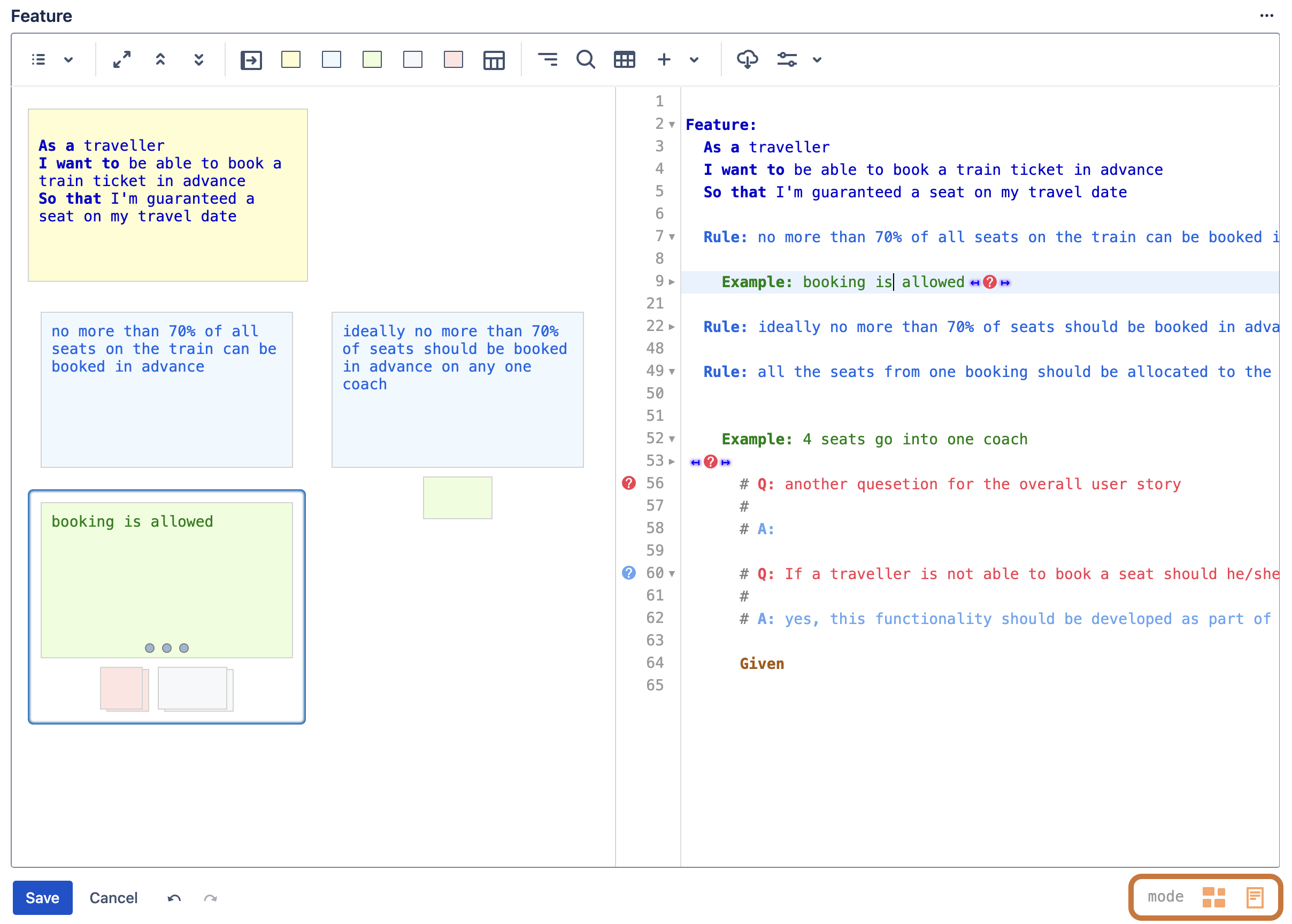Screen dimensions: 1292x924
Task: Redo with the curved right arrow
Action: 211,898
